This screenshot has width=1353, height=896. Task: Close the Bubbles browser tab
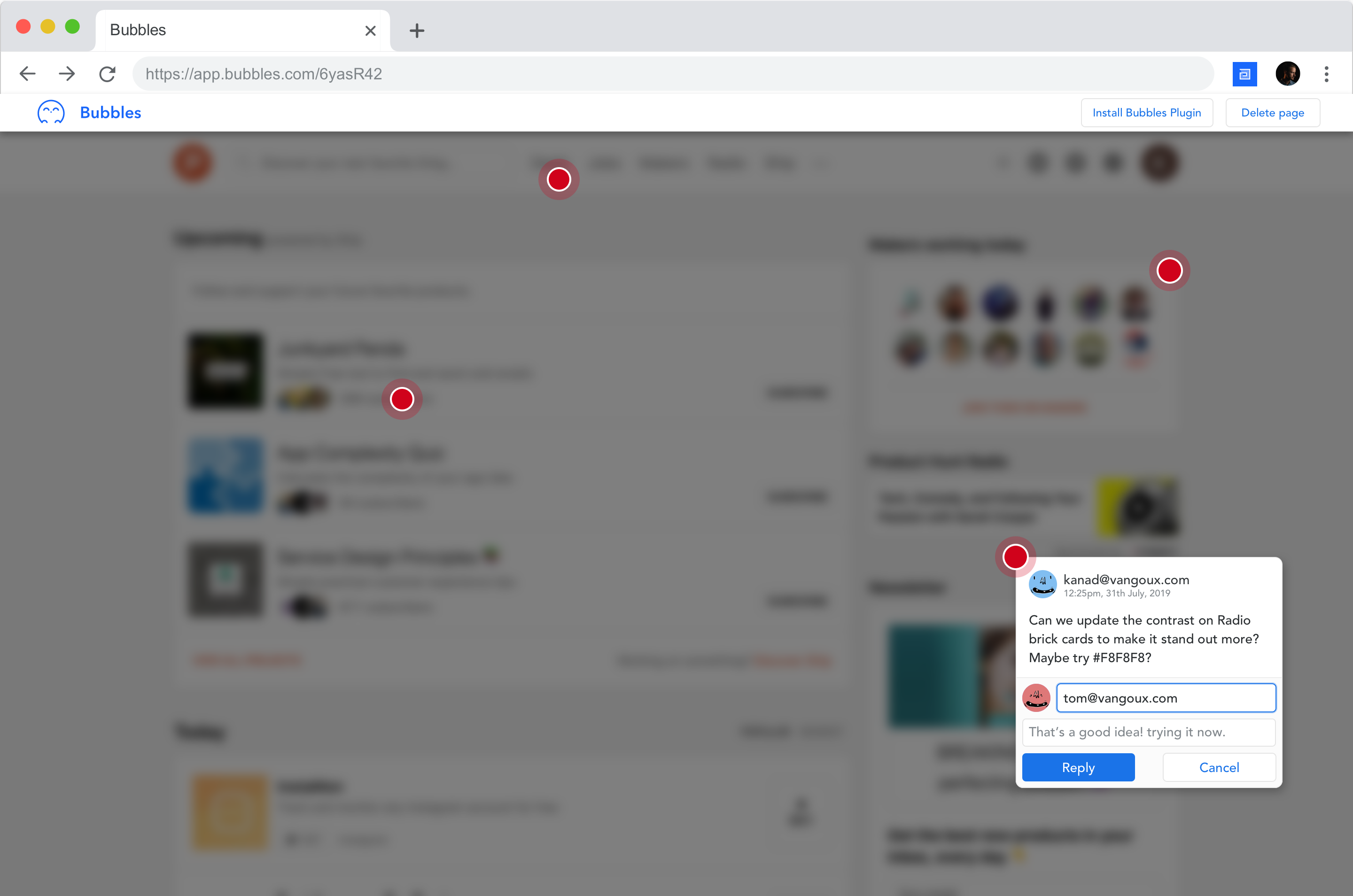[x=370, y=31]
